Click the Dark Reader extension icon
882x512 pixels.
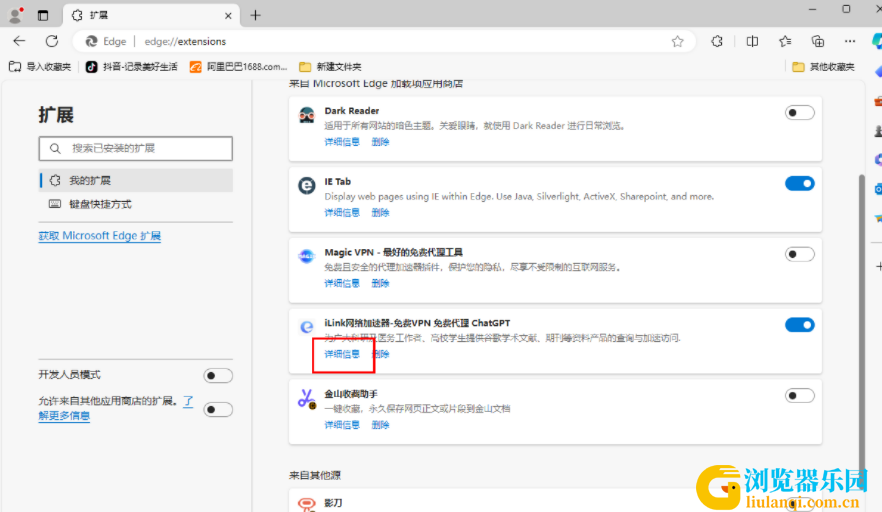coord(307,115)
